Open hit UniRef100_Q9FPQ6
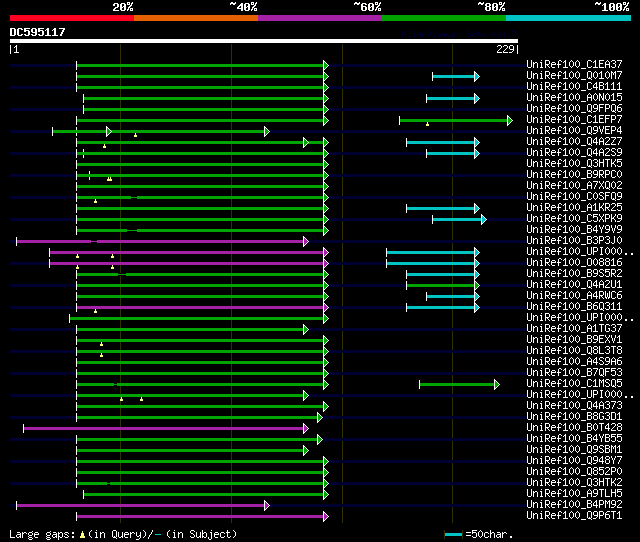 pyautogui.click(x=574, y=109)
